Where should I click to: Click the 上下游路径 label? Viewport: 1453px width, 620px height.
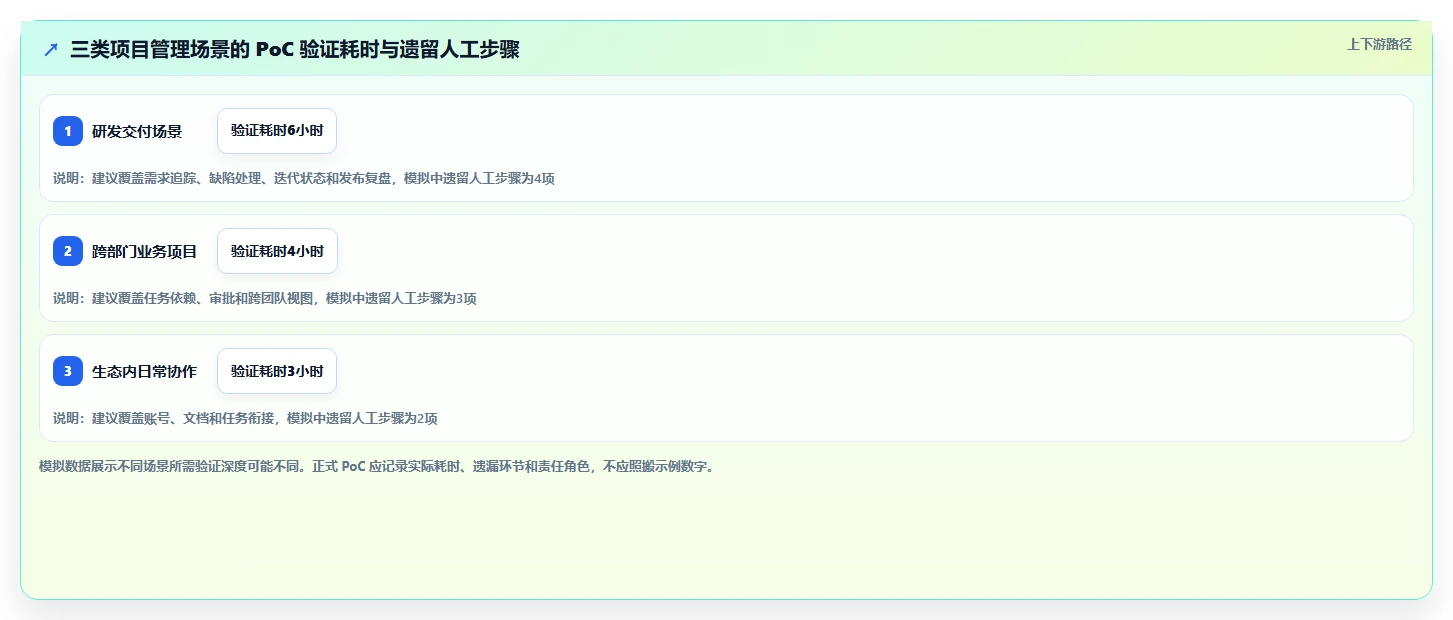[x=1379, y=44]
